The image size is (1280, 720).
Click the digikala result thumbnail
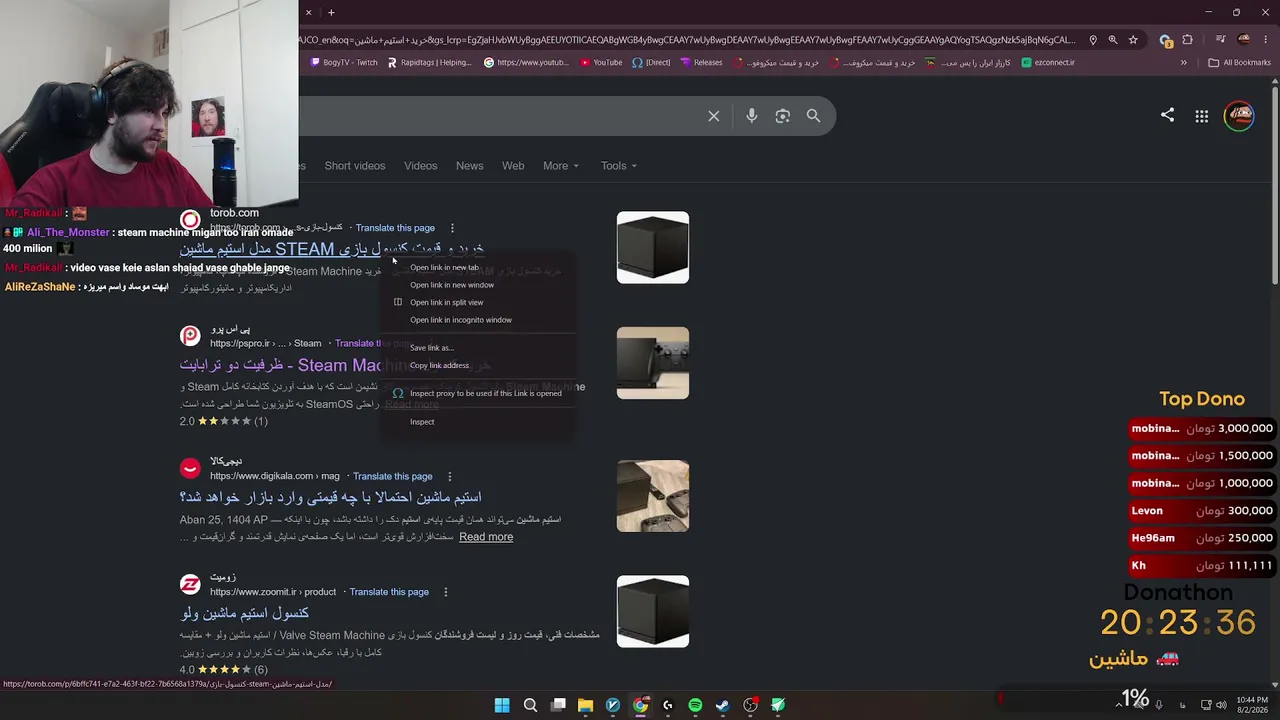click(653, 496)
